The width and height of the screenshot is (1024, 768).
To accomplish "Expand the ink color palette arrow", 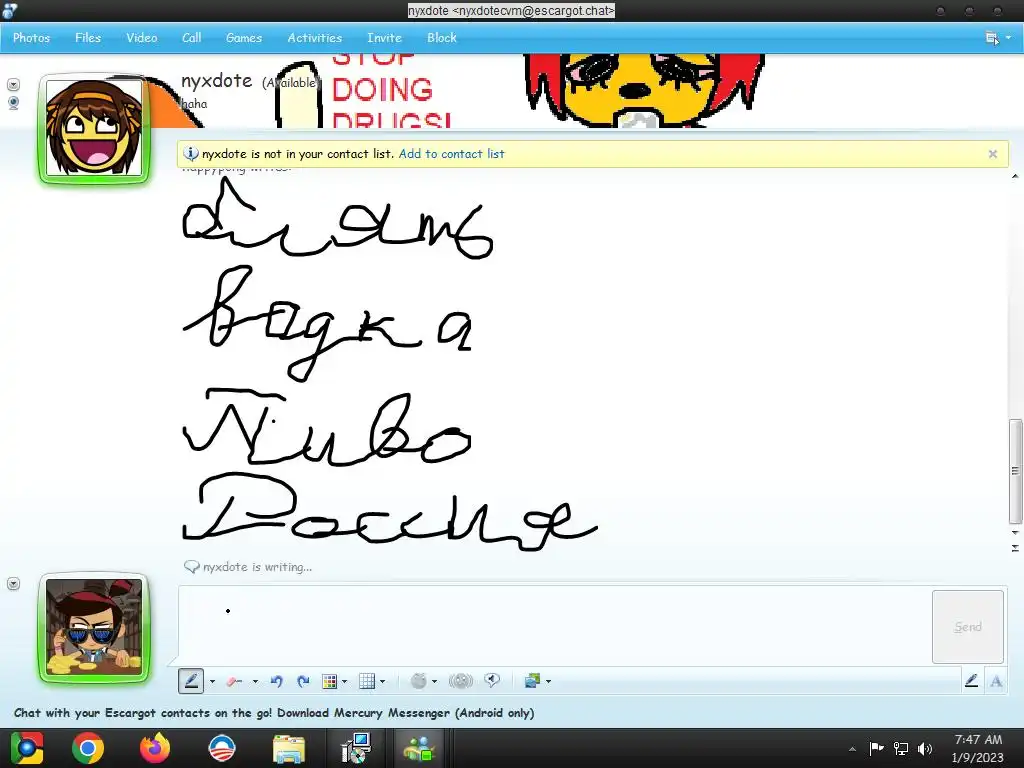I will pyautogui.click(x=345, y=682).
